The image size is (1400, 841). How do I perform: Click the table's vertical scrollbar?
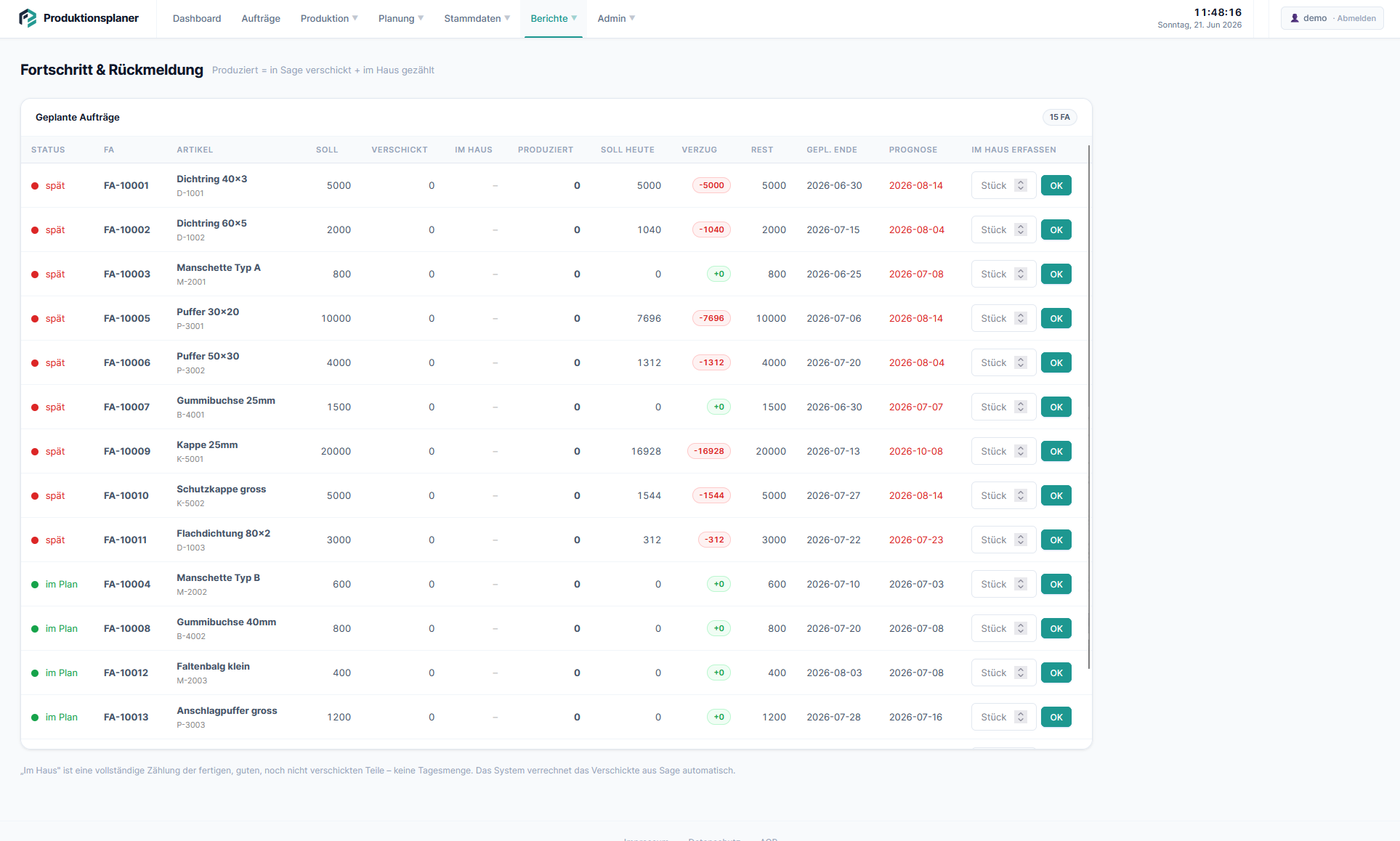tap(1089, 407)
